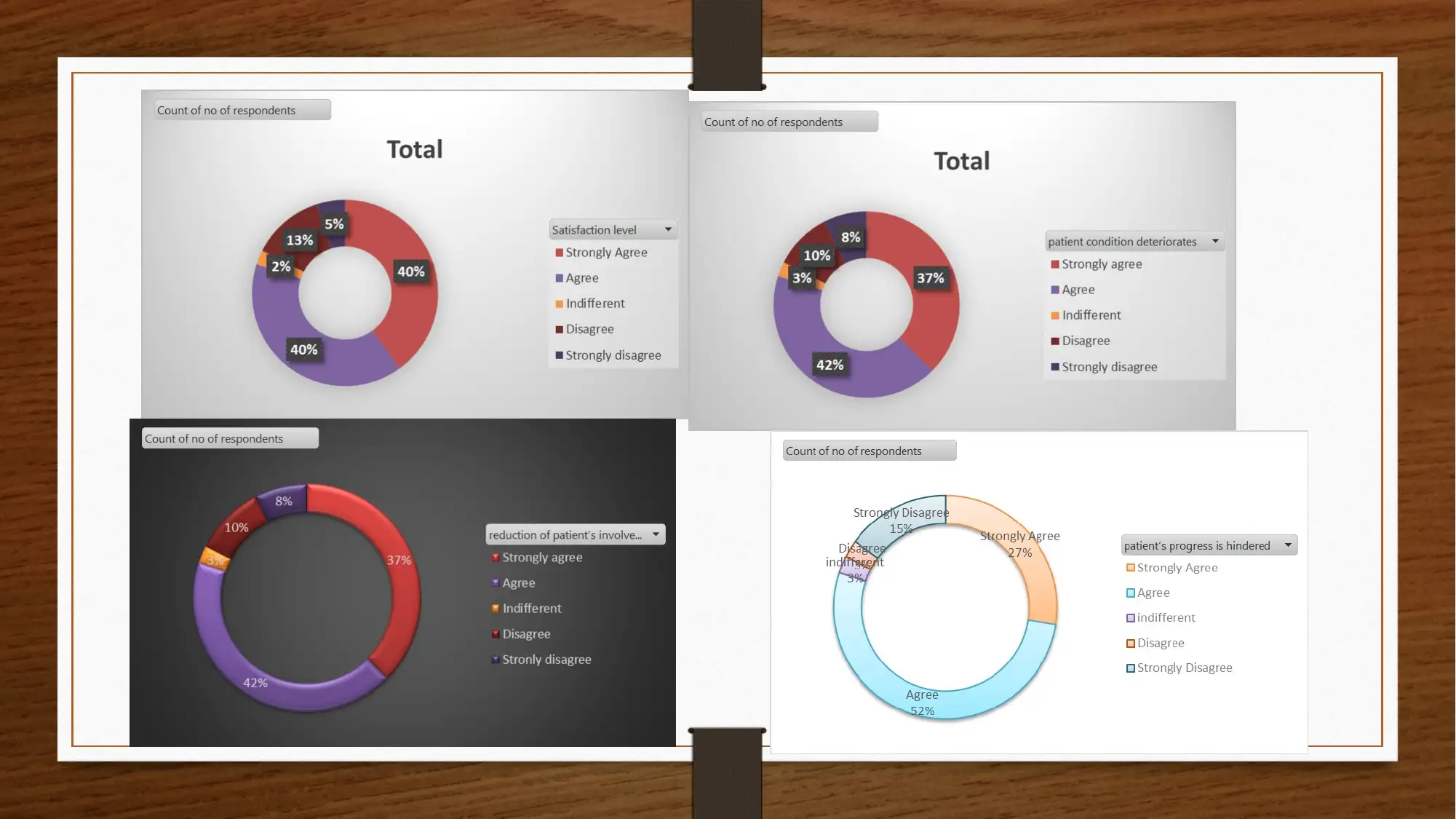Click the Agree legend icon top-left chart
This screenshot has height=819, width=1456.
pyautogui.click(x=557, y=277)
